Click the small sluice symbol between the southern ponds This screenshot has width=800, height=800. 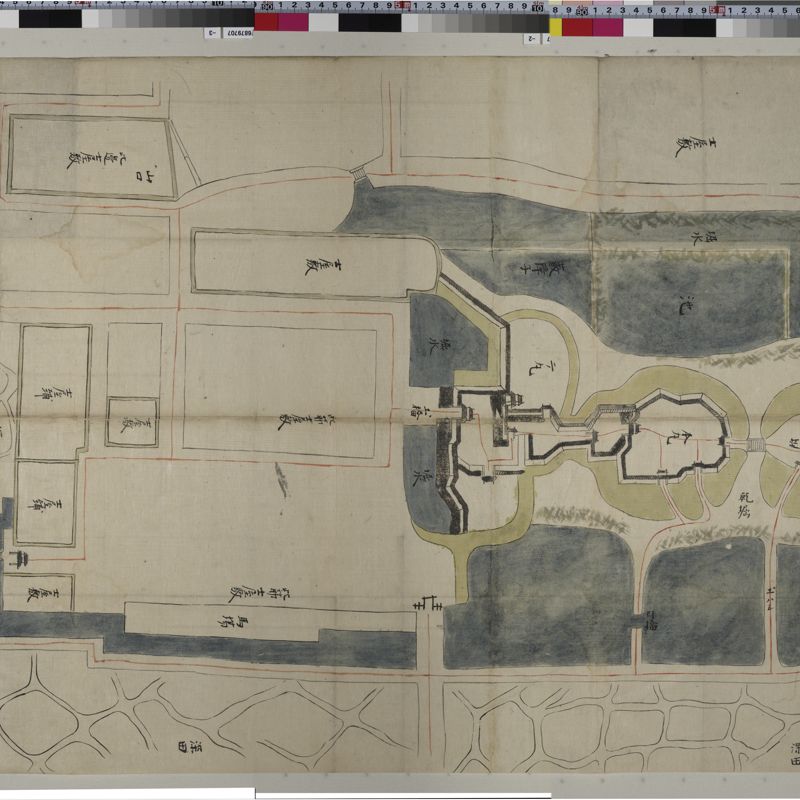coord(635,625)
